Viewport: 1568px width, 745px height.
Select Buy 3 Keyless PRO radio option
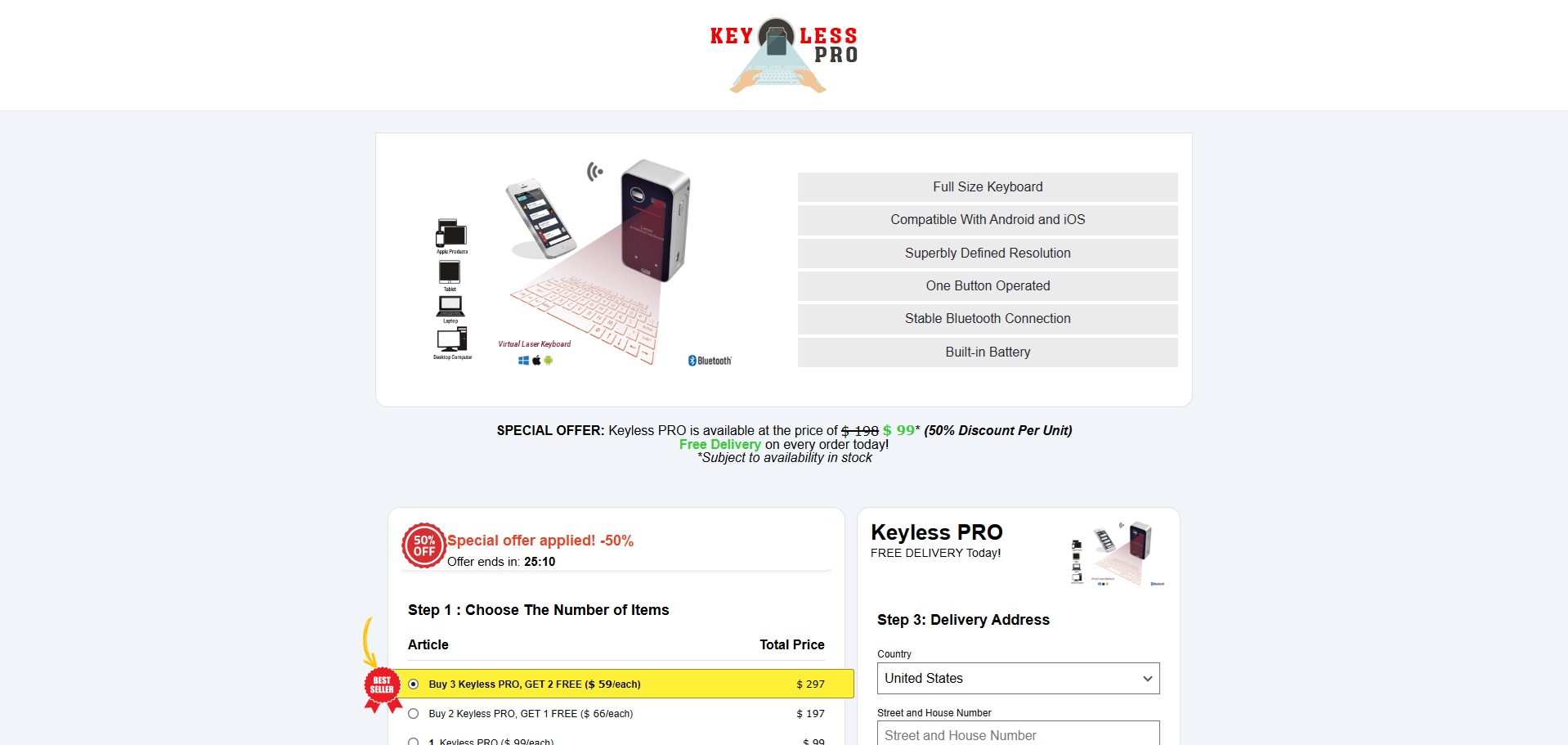coord(414,684)
